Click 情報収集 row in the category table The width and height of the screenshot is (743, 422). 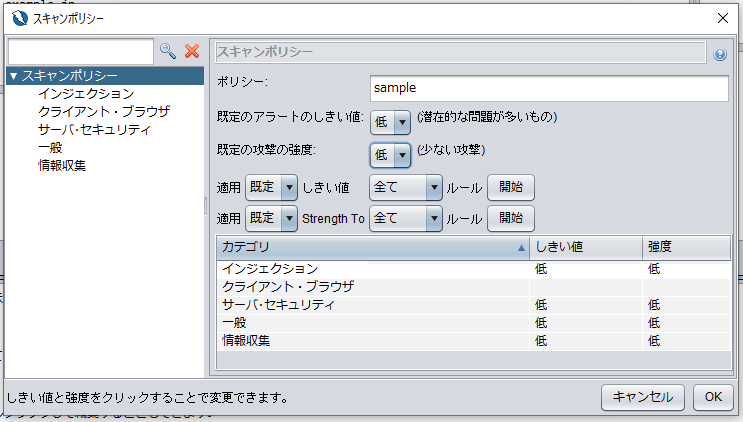pos(474,341)
